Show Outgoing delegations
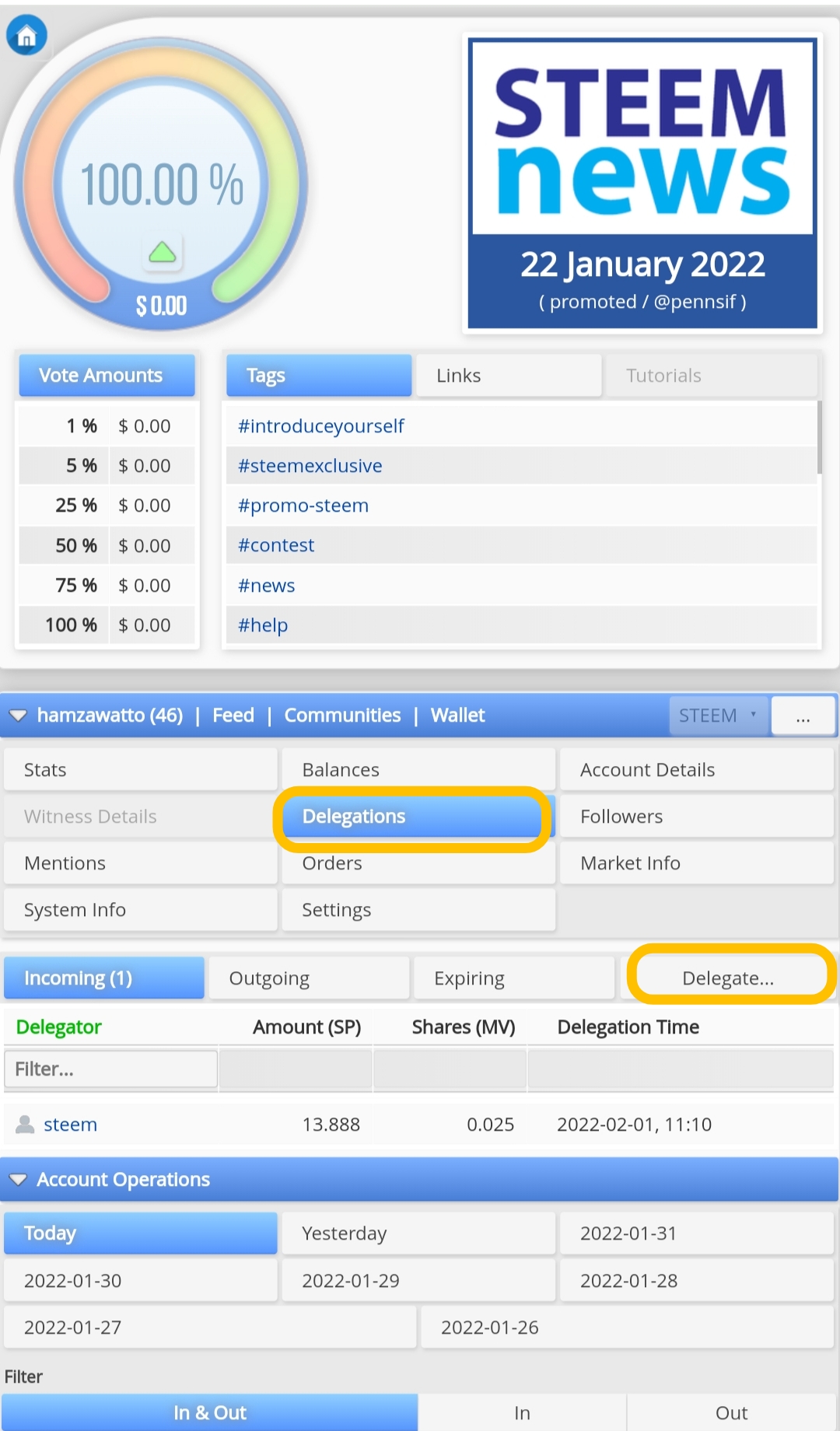This screenshot has width=840, height=1431. pyautogui.click(x=310, y=978)
